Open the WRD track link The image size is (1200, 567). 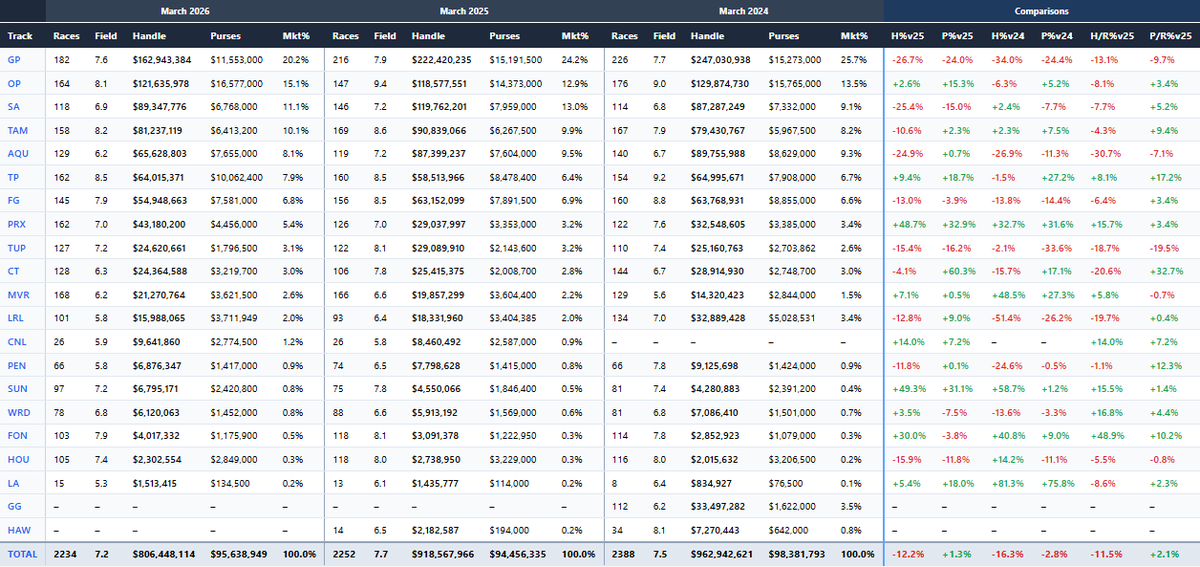18,411
